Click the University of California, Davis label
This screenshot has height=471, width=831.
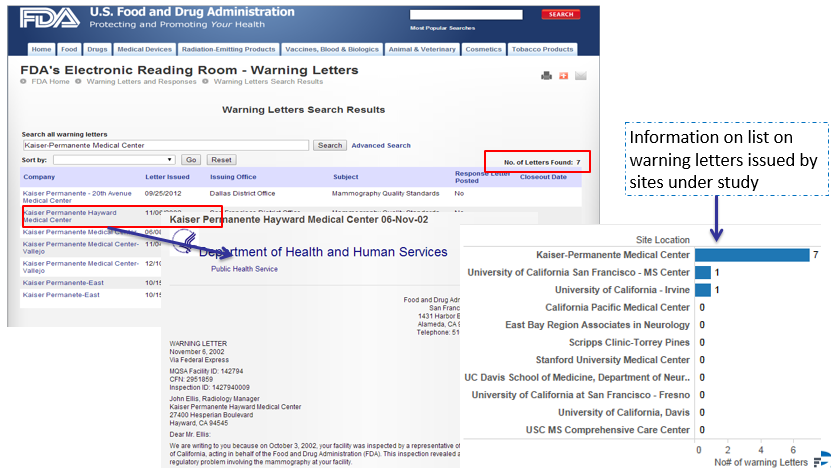[624, 412]
